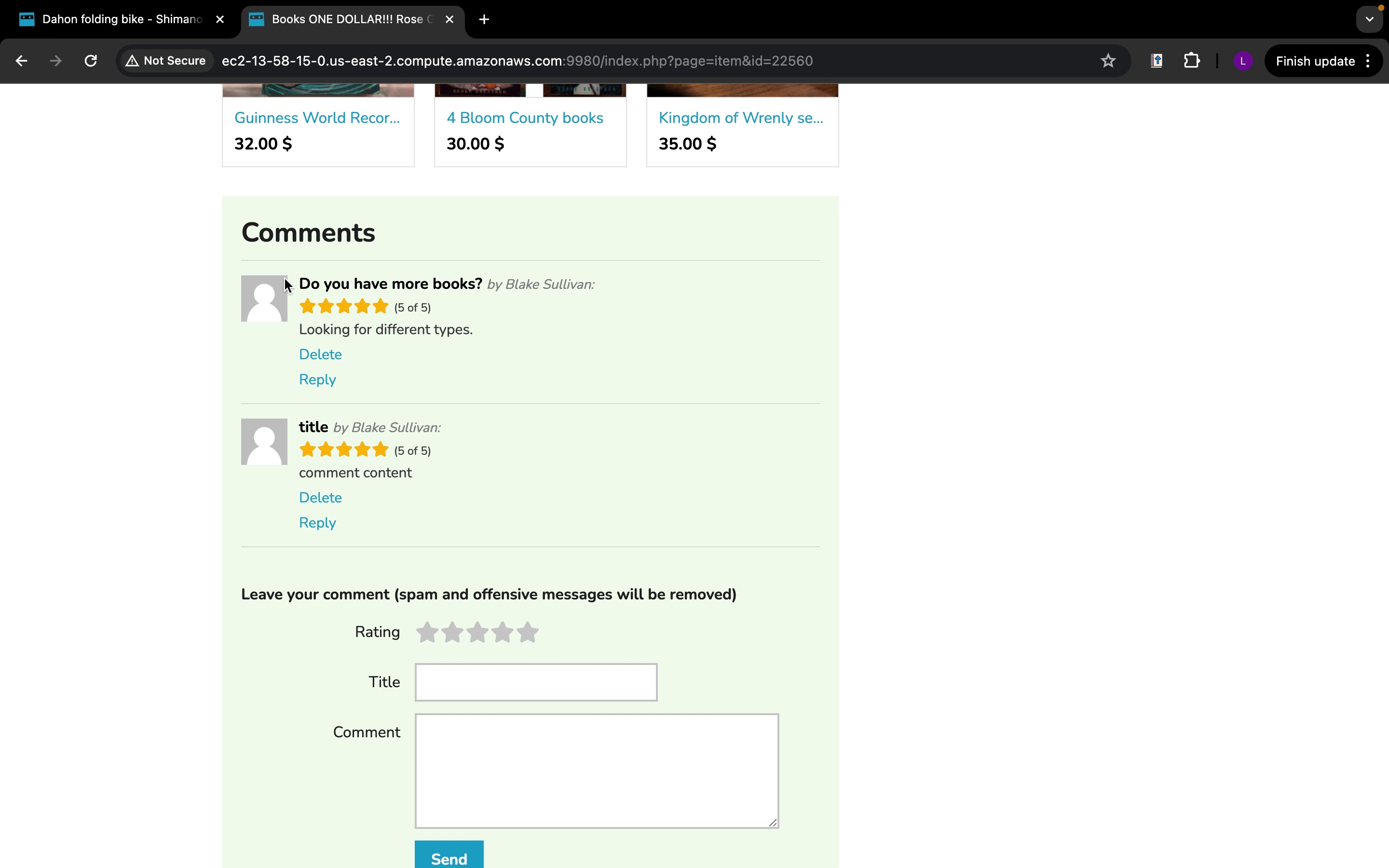Select the first rating star
1389x868 pixels.
click(427, 632)
